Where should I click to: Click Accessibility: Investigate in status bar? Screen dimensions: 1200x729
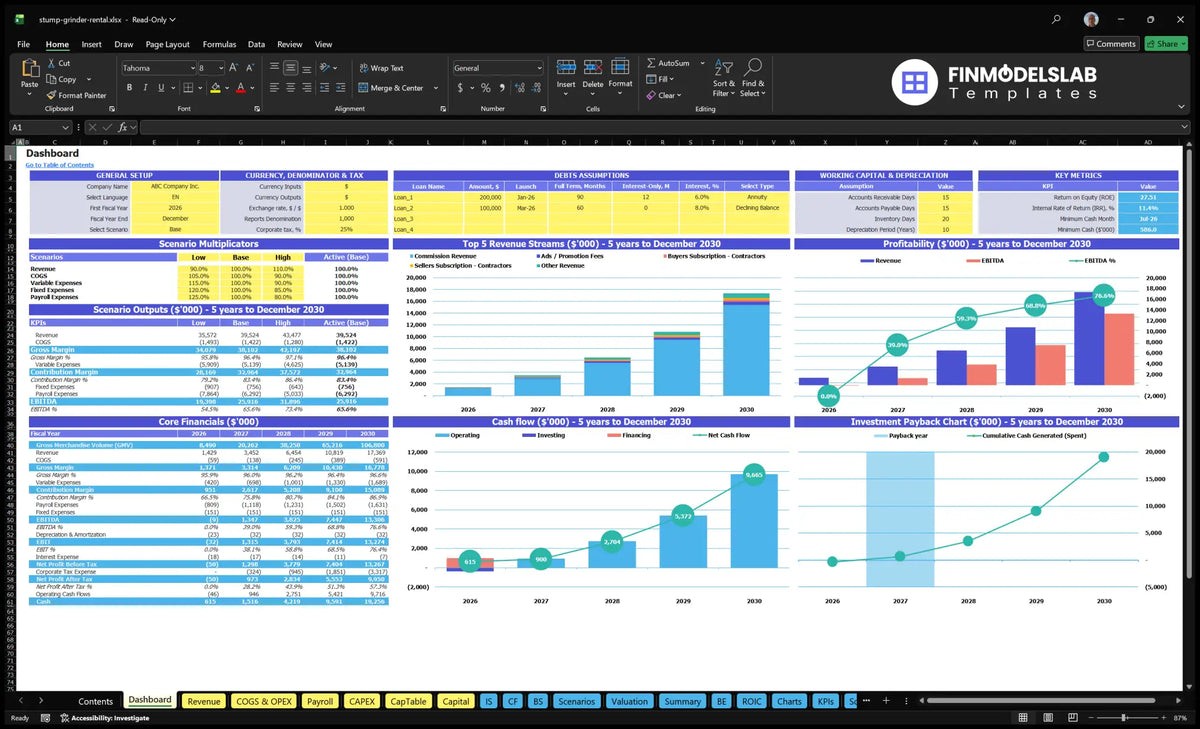(x=104, y=718)
